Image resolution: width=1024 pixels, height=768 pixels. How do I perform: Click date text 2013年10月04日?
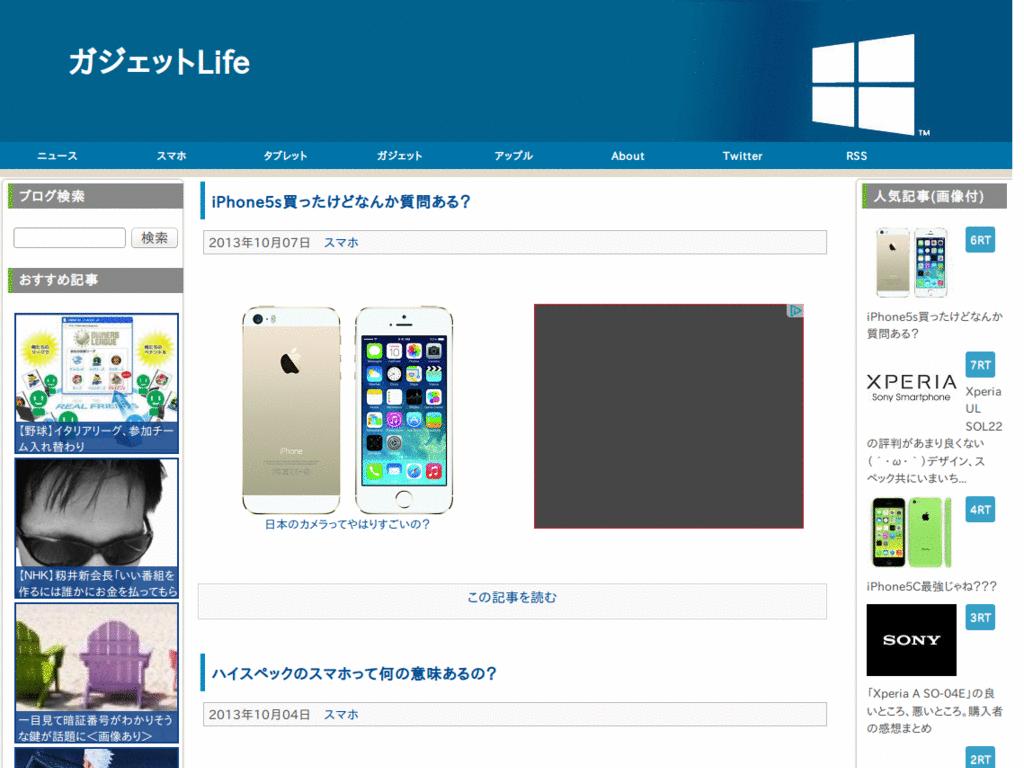[x=259, y=714]
